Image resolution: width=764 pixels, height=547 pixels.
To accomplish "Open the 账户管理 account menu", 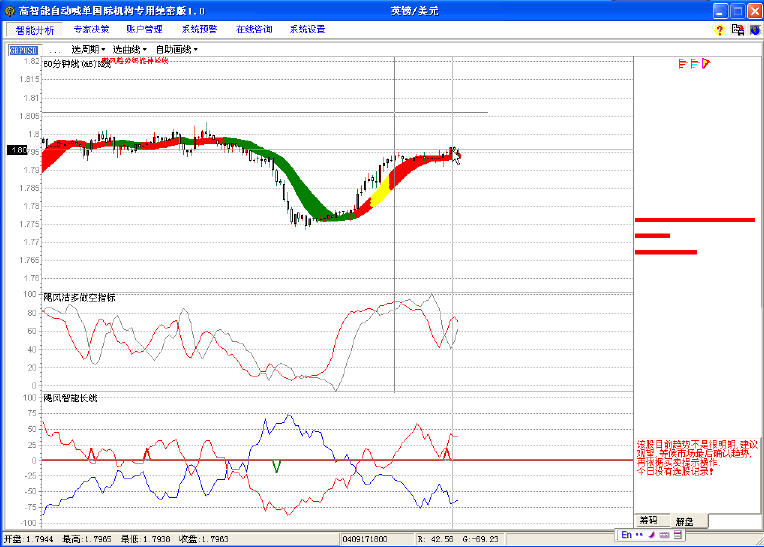I will pyautogui.click(x=144, y=30).
